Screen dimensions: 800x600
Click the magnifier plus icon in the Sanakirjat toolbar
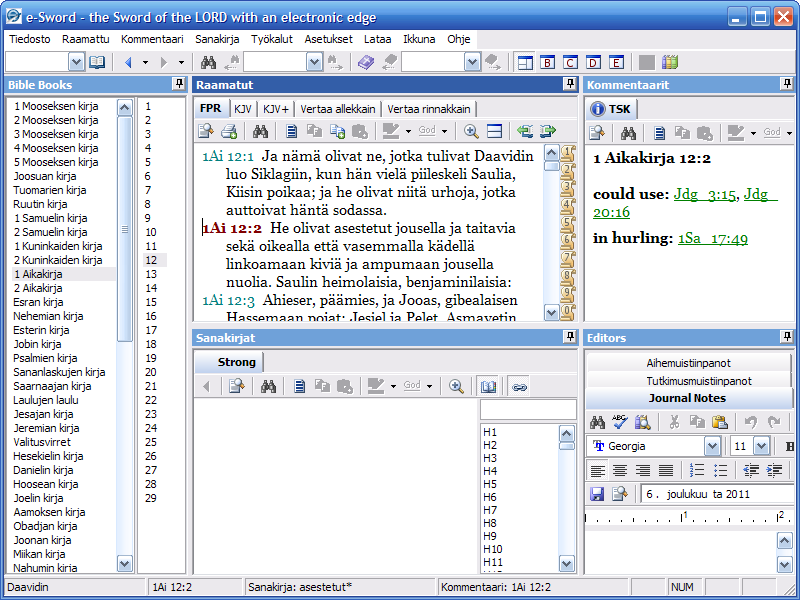[x=456, y=386]
